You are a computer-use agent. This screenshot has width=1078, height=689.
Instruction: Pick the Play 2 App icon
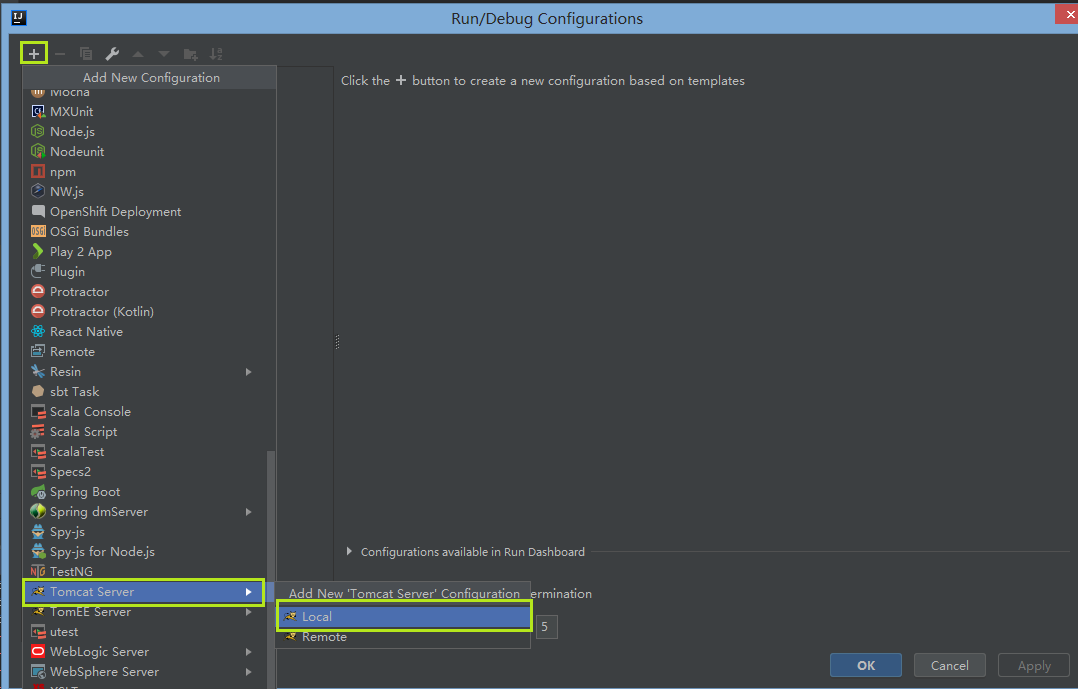[x=38, y=252]
